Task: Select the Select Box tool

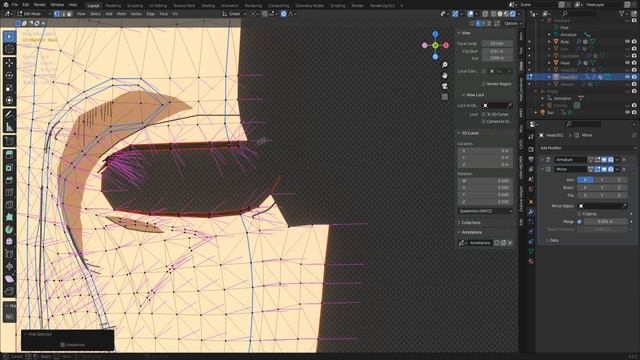Action: tap(9, 37)
